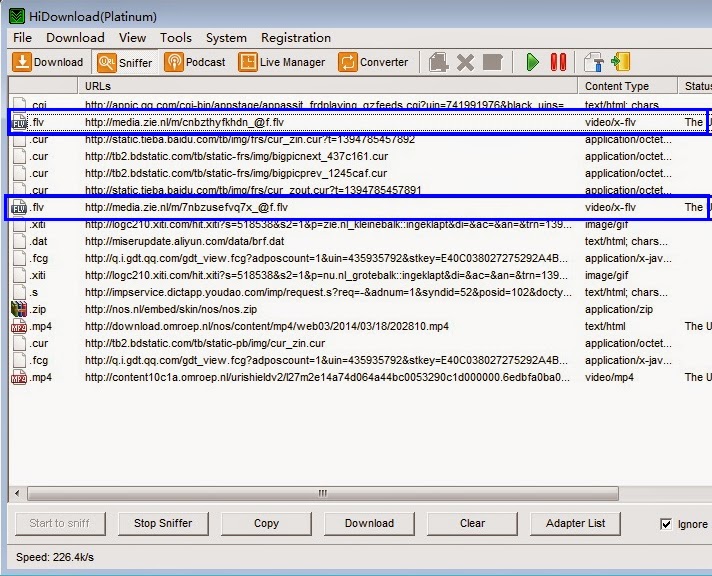Select the download.omroep.nl 202810.mp4 URL
This screenshot has height=576, width=712.
coord(267,326)
